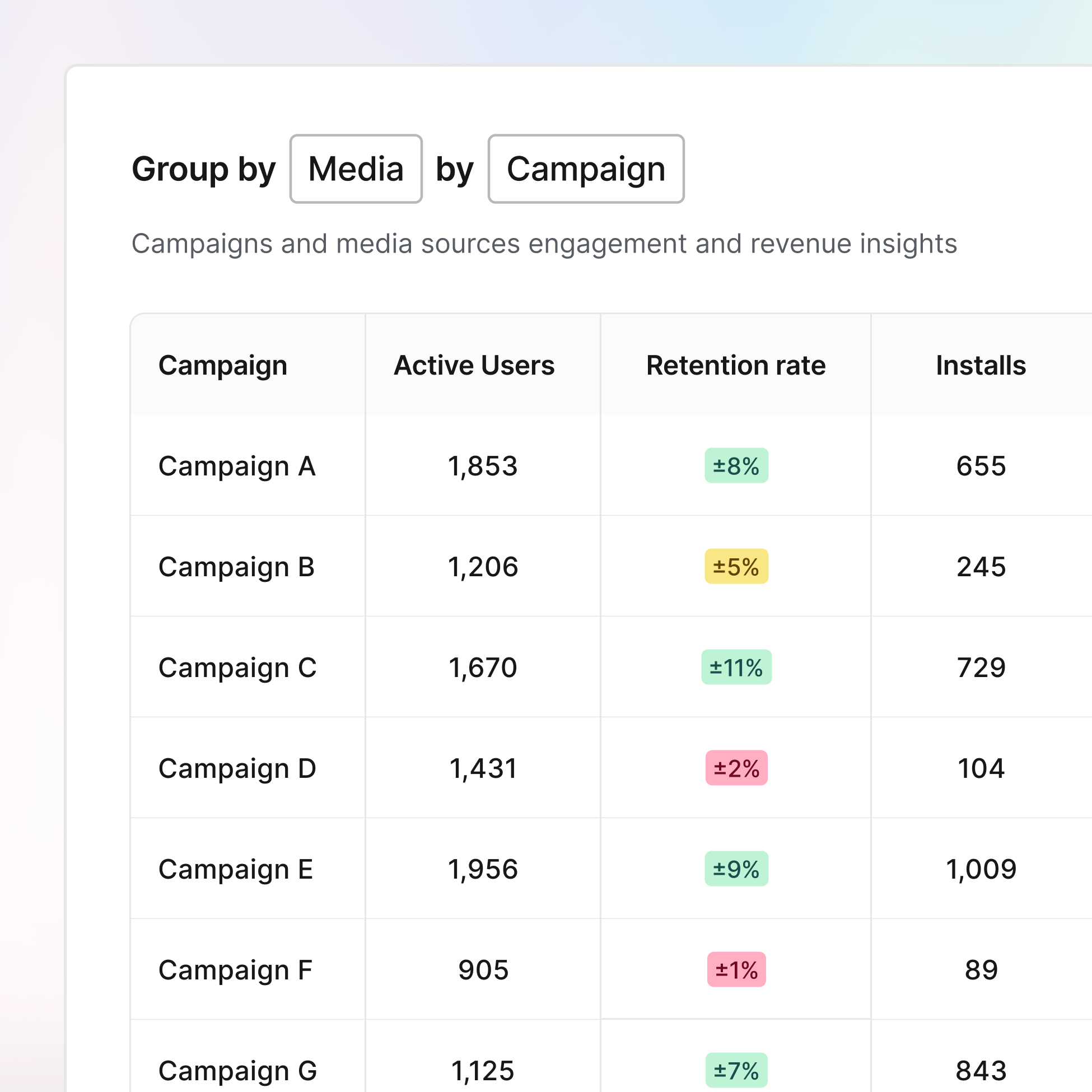Sort the table by Active Users column
Screen dimensions: 1092x1092
pyautogui.click(x=475, y=365)
